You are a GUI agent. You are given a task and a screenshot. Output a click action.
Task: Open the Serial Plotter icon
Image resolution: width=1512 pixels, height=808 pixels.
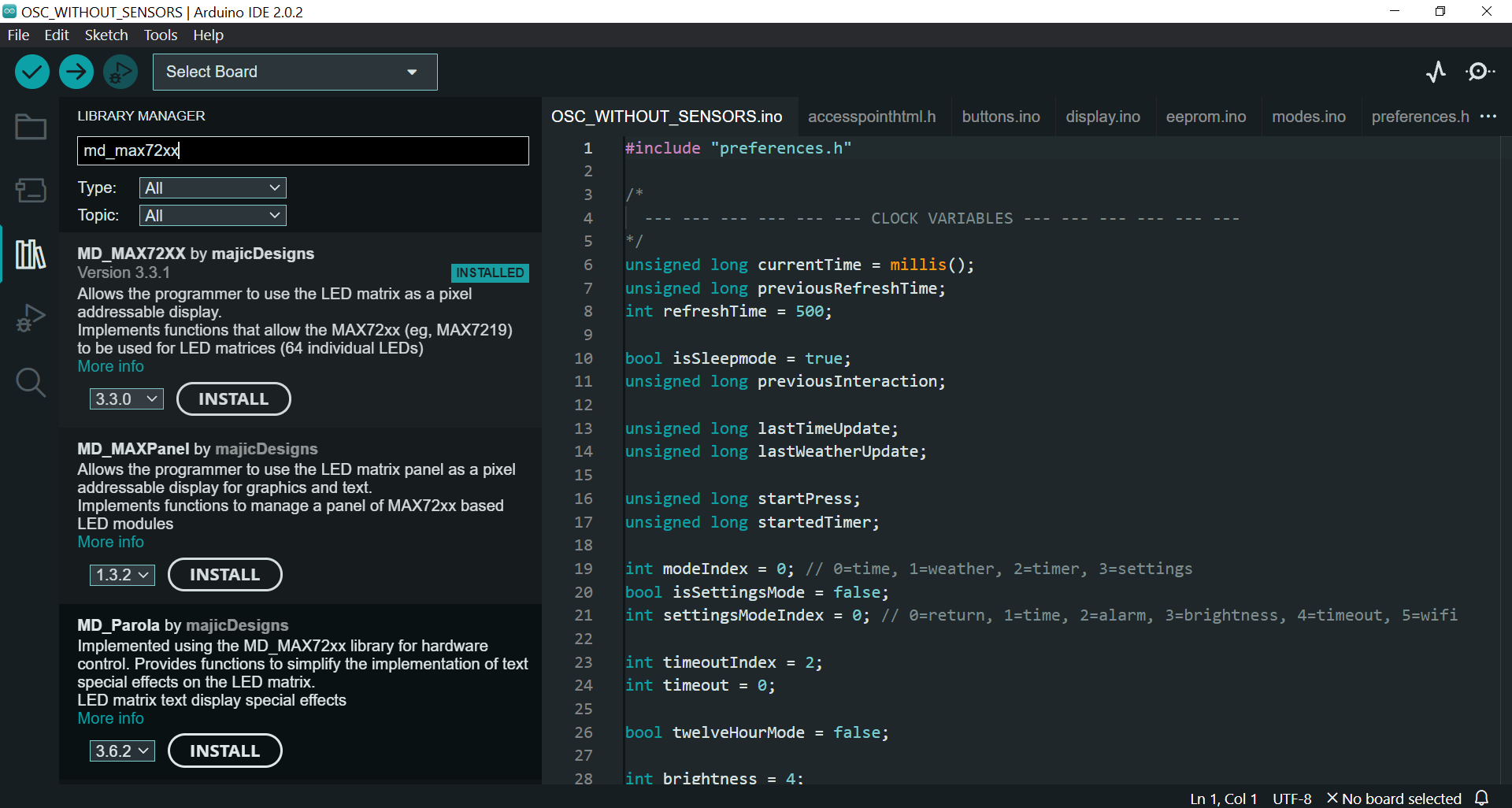pyautogui.click(x=1436, y=72)
